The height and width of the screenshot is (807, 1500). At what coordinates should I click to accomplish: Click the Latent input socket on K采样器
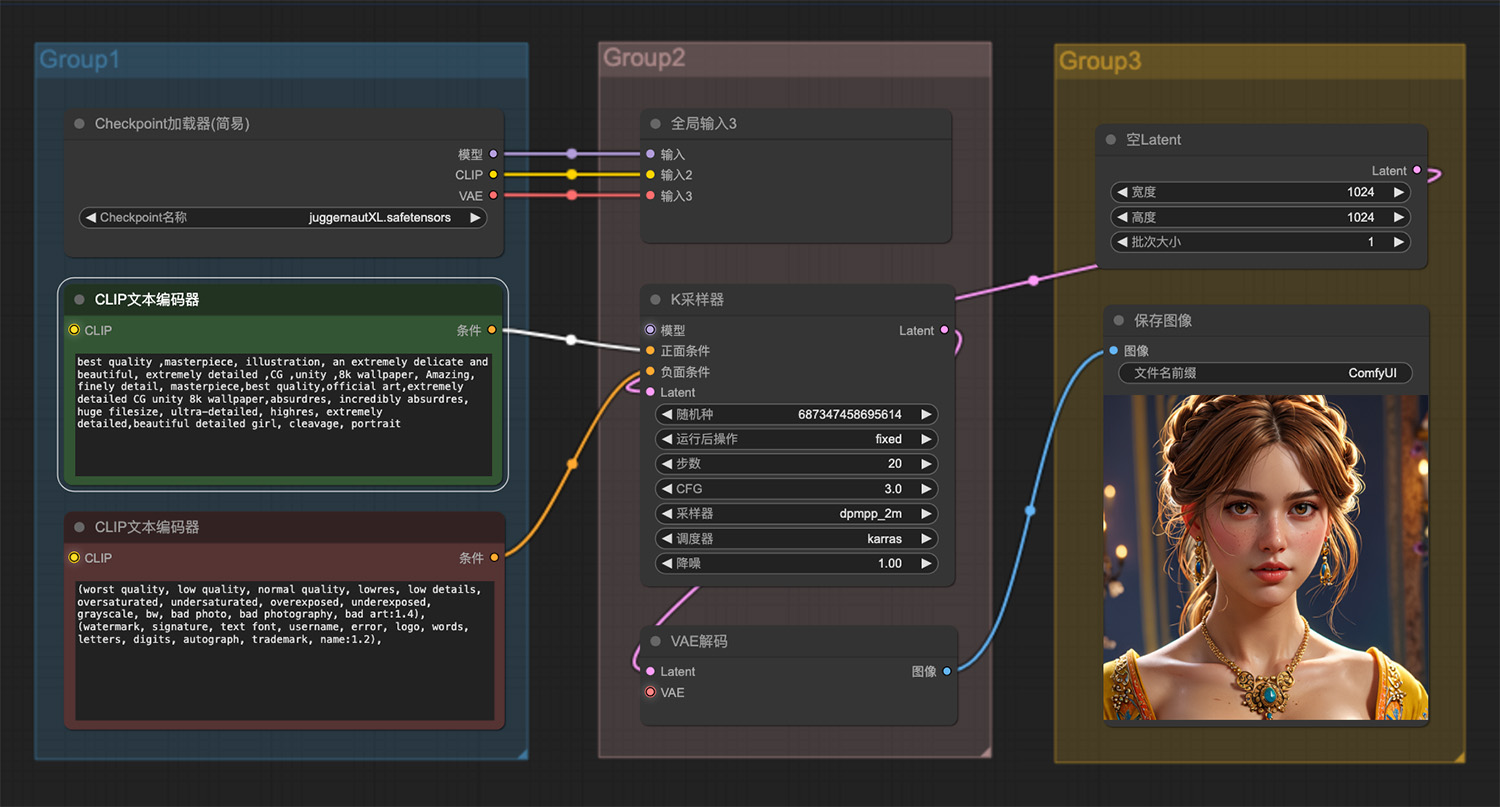(x=651, y=392)
